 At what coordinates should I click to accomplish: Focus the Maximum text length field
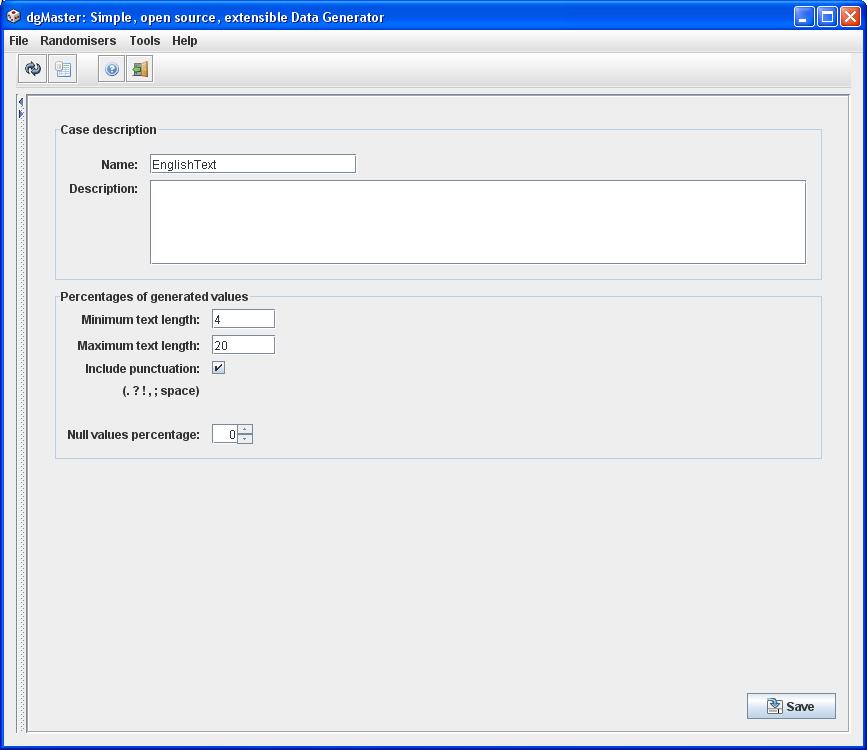[243, 345]
